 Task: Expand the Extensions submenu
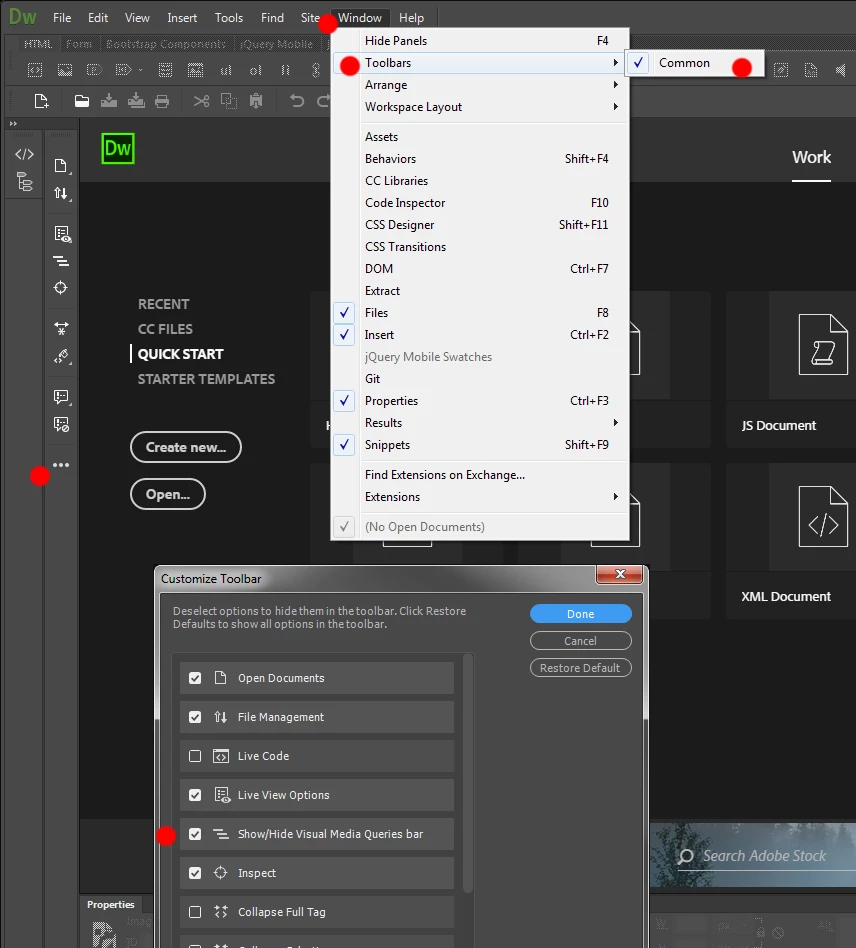[x=480, y=497]
